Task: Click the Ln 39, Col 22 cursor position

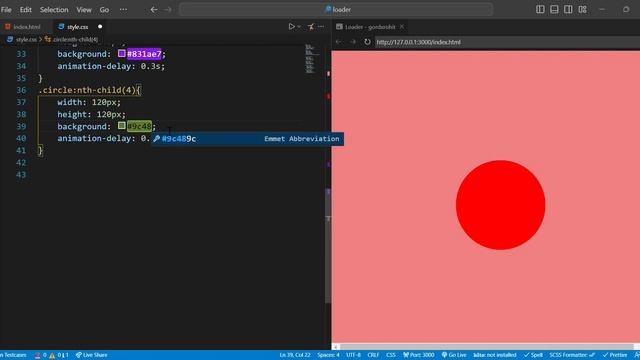Action: [295, 355]
